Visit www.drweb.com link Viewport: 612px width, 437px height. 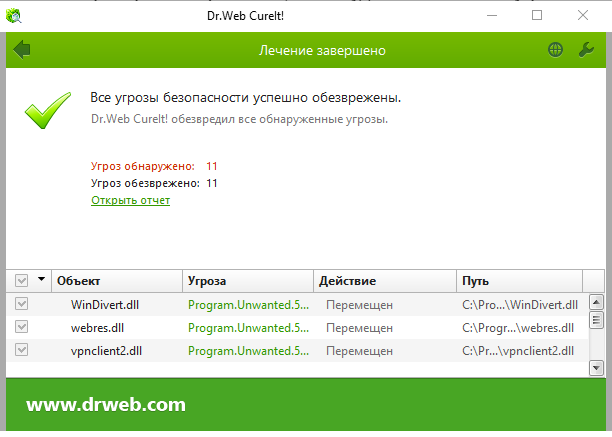(106, 405)
